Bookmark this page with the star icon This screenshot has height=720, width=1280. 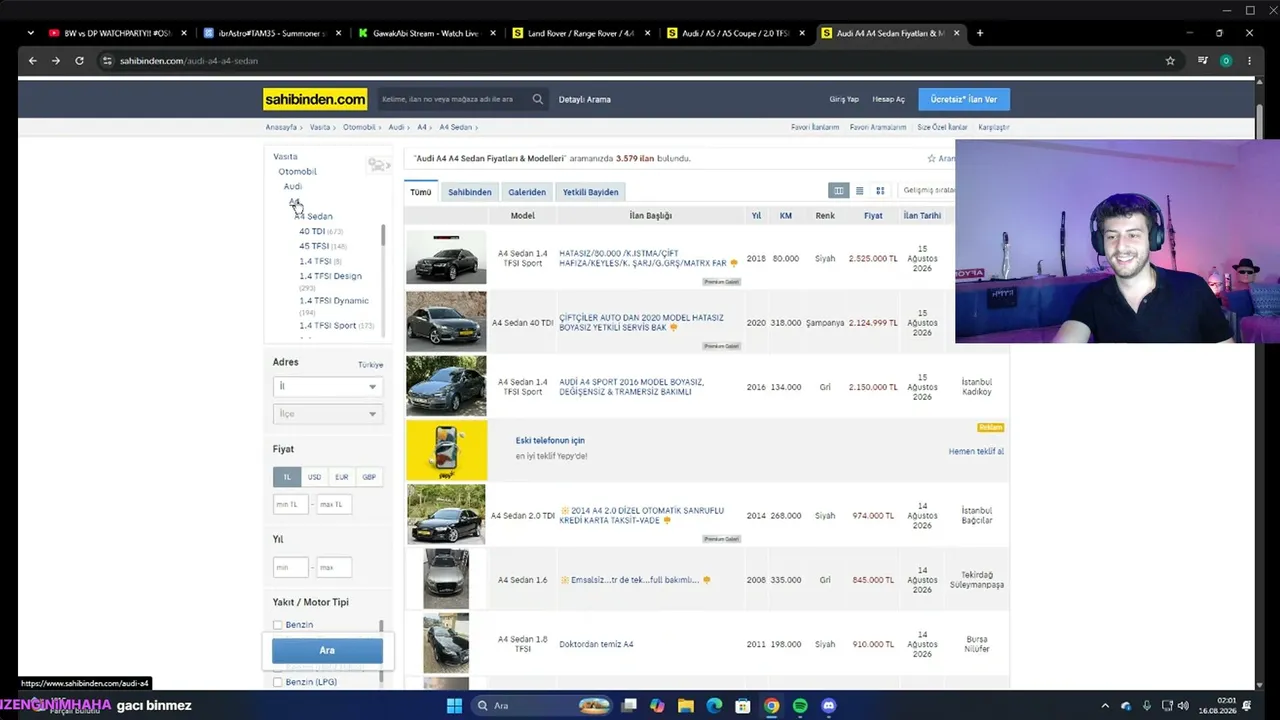(1170, 61)
